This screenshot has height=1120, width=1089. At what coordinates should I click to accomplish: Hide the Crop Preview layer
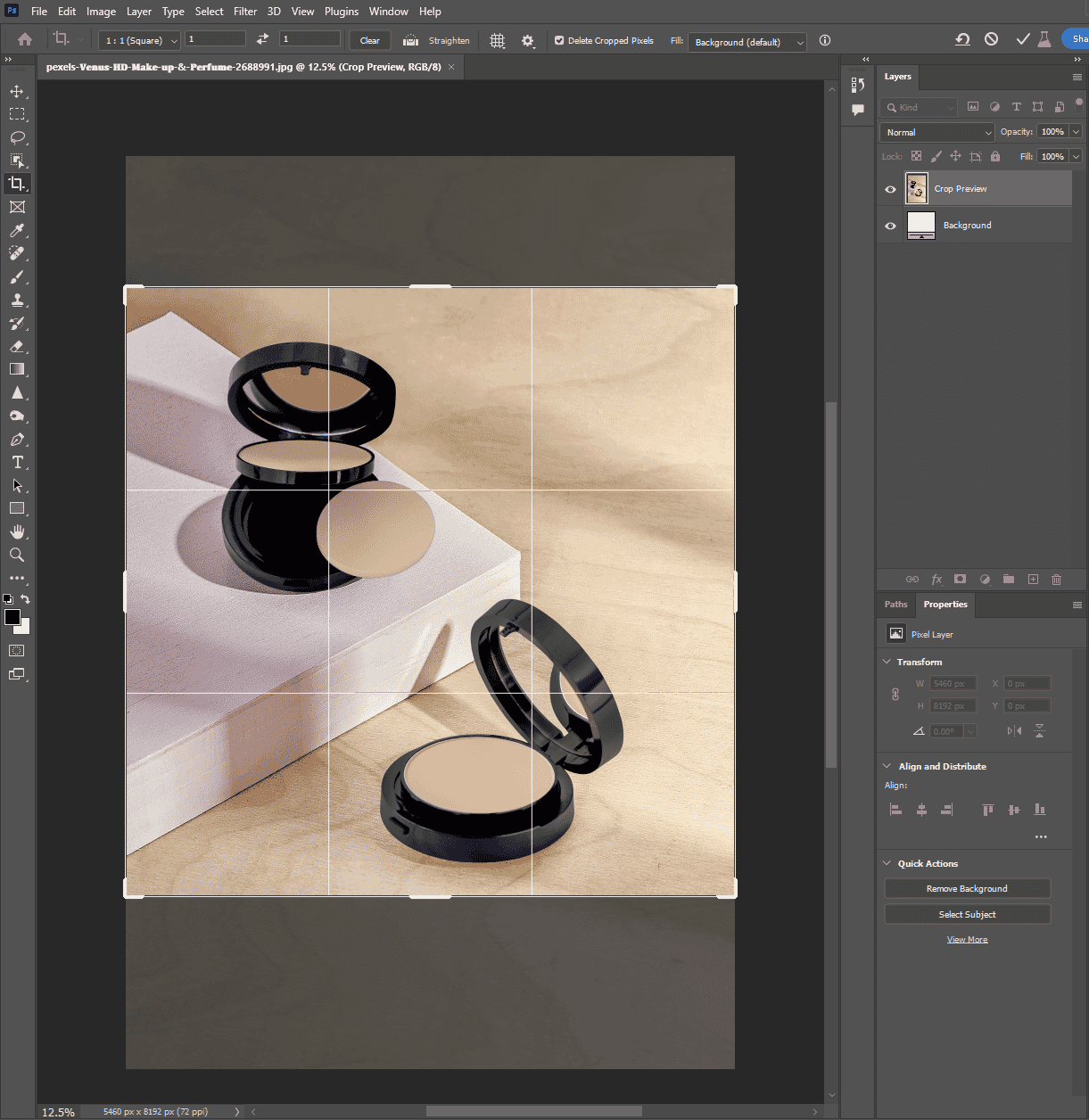click(890, 189)
